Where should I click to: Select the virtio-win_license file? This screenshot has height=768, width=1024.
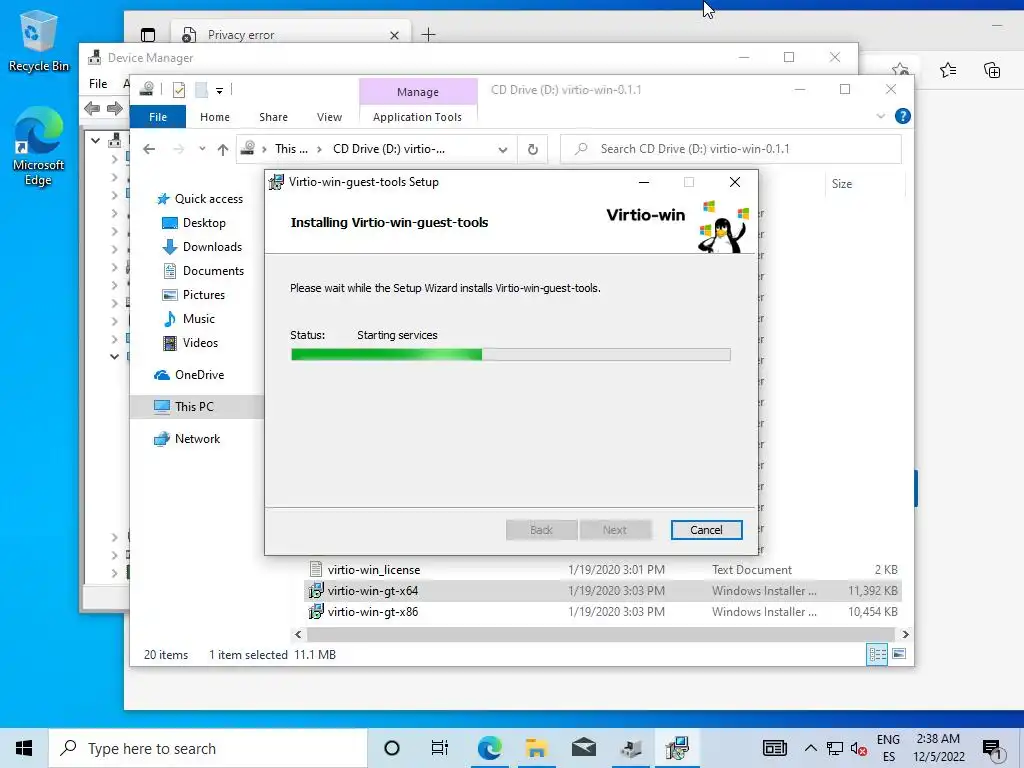pyautogui.click(x=374, y=569)
